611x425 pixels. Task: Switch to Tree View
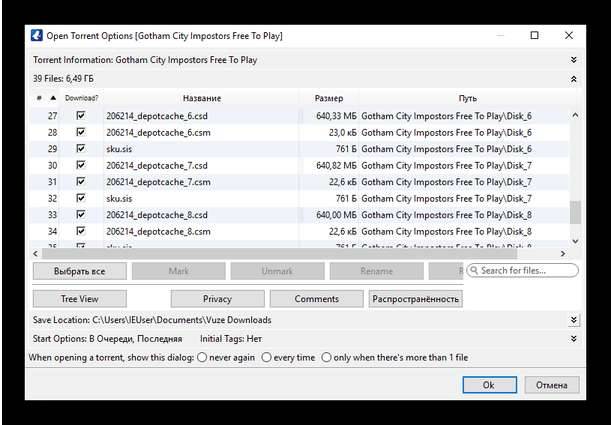tap(79, 298)
